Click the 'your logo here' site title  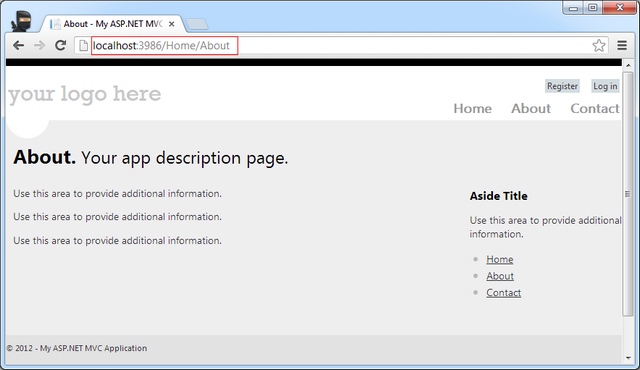tap(84, 94)
